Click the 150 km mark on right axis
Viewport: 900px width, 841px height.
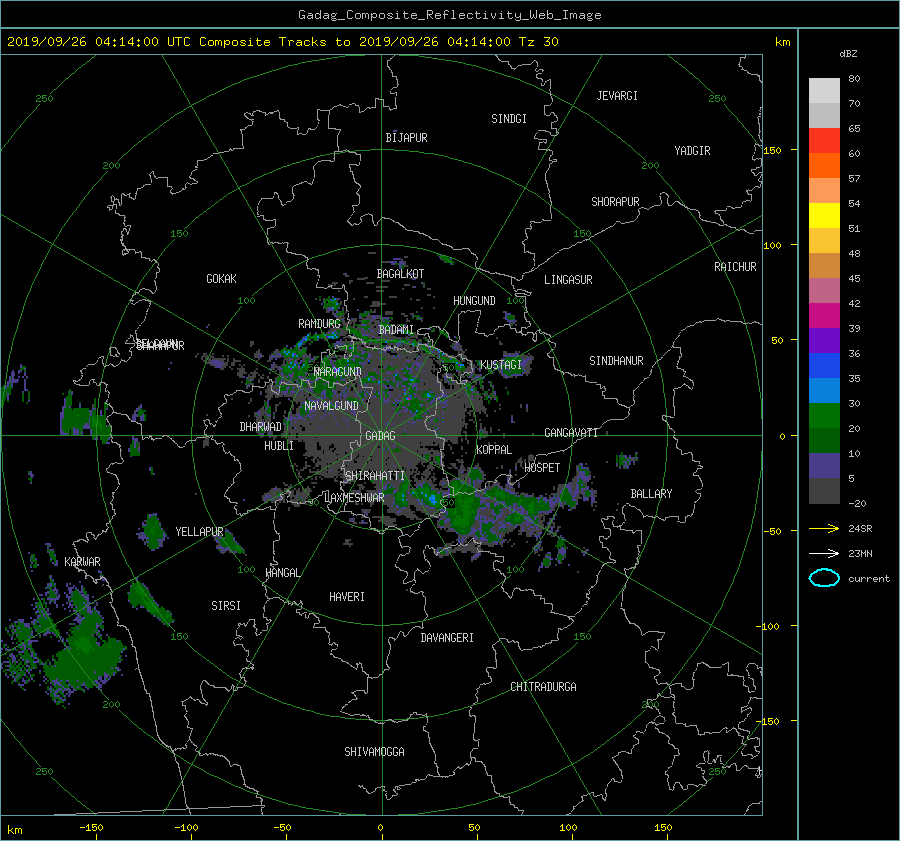pos(772,150)
